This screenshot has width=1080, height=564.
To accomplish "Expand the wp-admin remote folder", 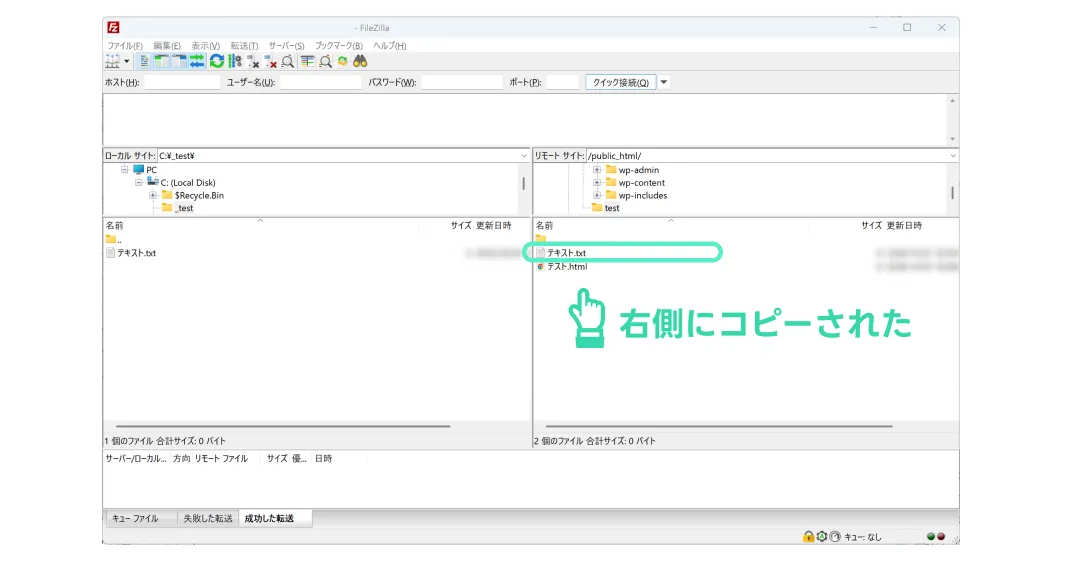I will (597, 170).
